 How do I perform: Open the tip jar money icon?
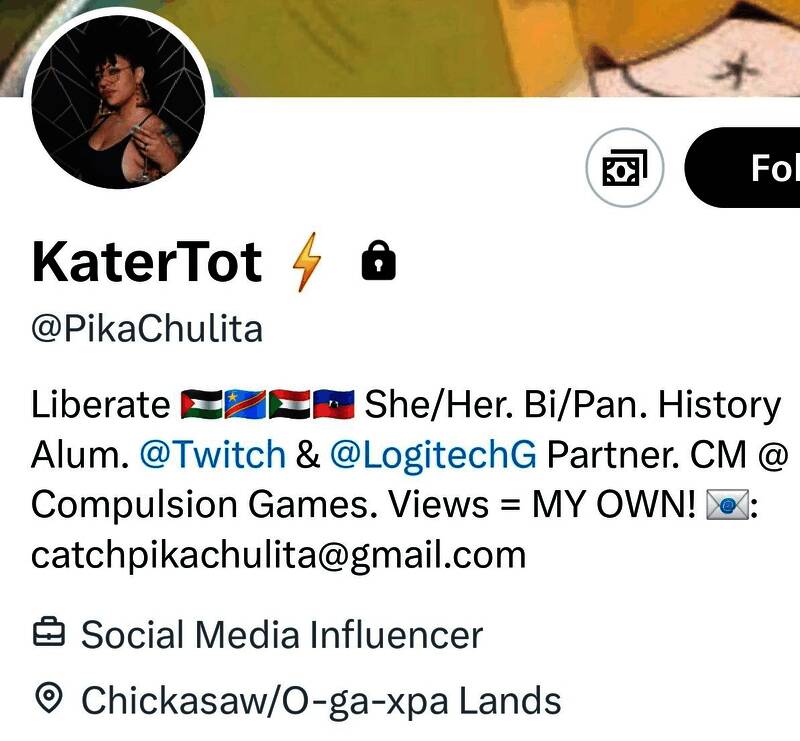coord(625,167)
